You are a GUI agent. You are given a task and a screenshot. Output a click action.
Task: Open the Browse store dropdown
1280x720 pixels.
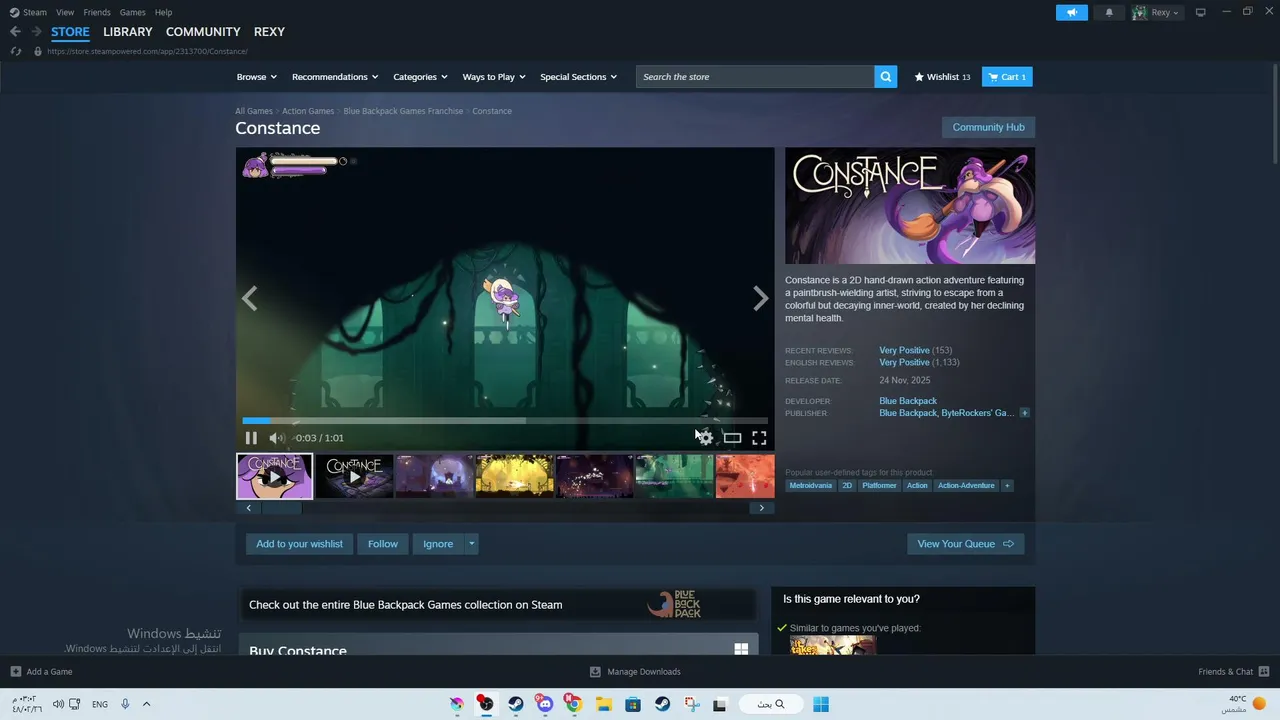pos(256,77)
